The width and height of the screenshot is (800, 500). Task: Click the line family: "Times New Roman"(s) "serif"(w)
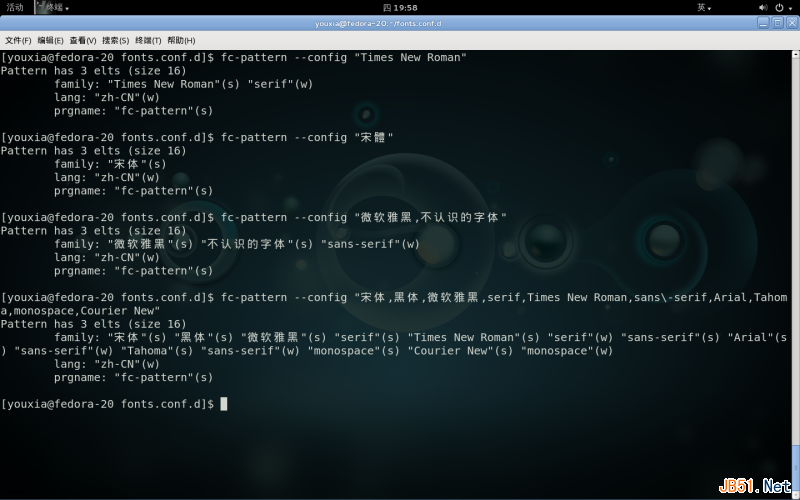pyautogui.click(x=184, y=84)
